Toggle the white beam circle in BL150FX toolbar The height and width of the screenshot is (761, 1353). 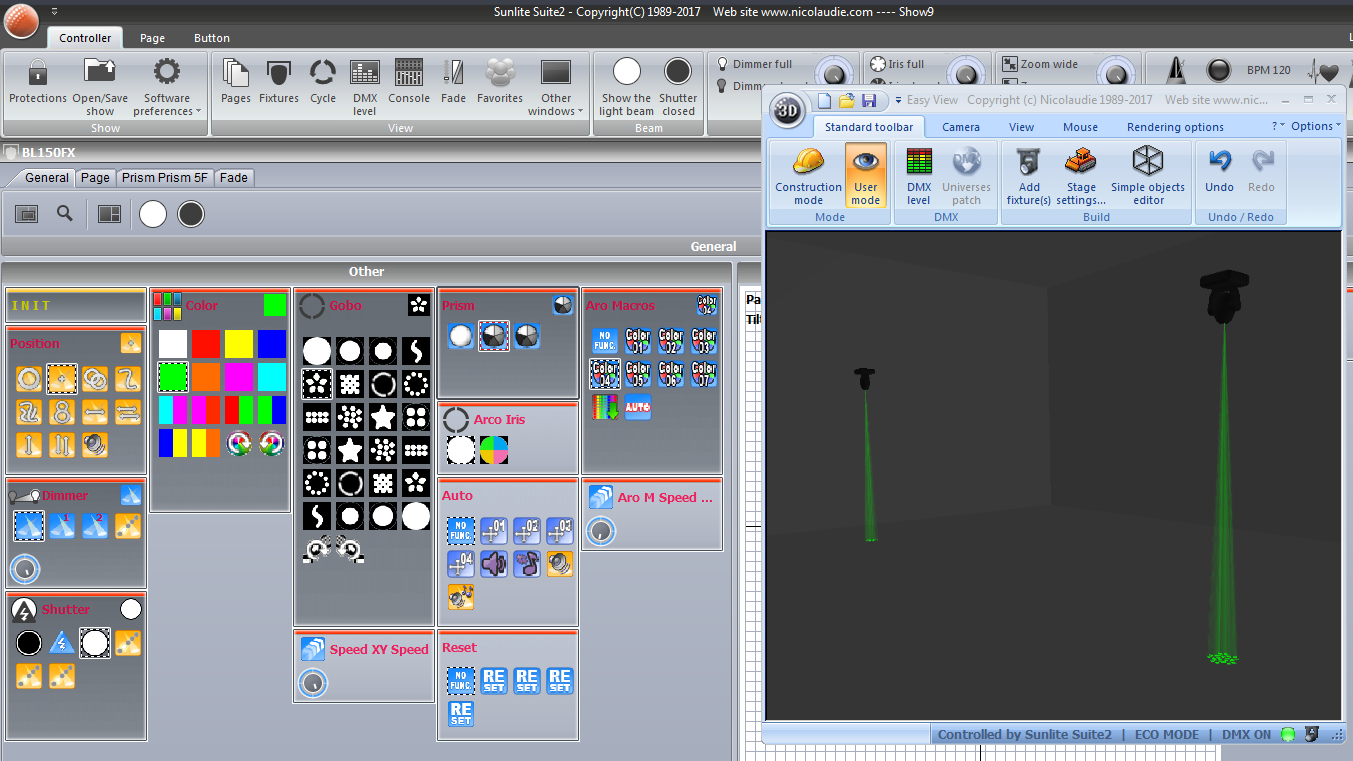[x=153, y=214]
